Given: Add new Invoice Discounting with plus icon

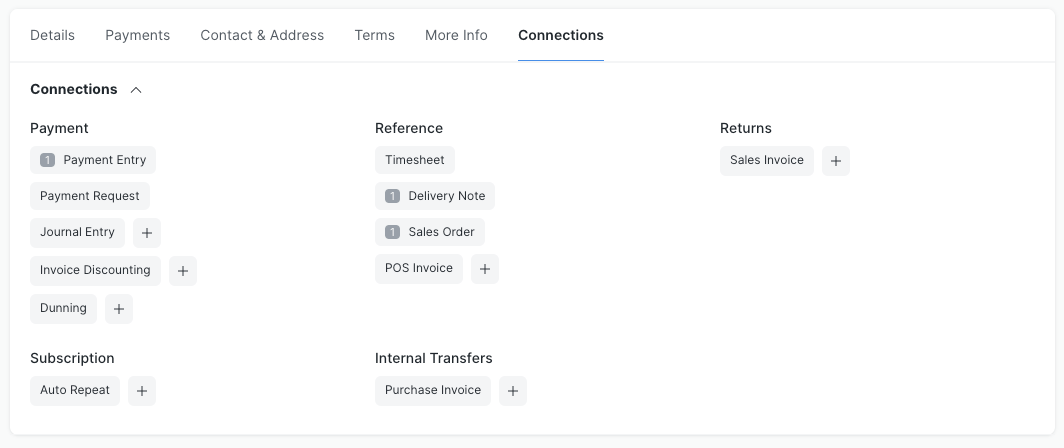Looking at the screenshot, I should tap(183, 271).
